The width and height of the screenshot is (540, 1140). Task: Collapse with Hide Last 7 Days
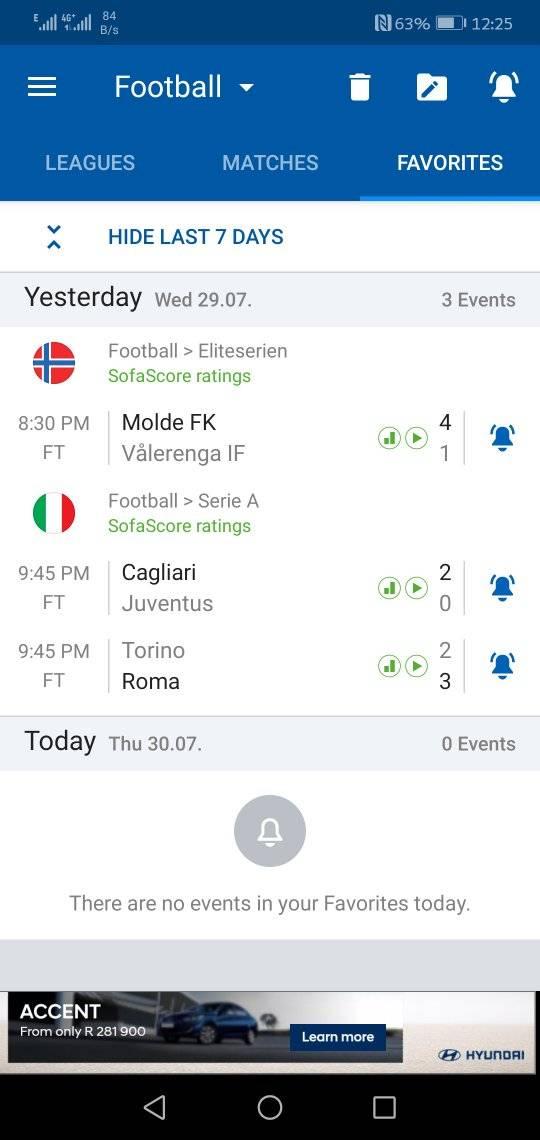(196, 237)
